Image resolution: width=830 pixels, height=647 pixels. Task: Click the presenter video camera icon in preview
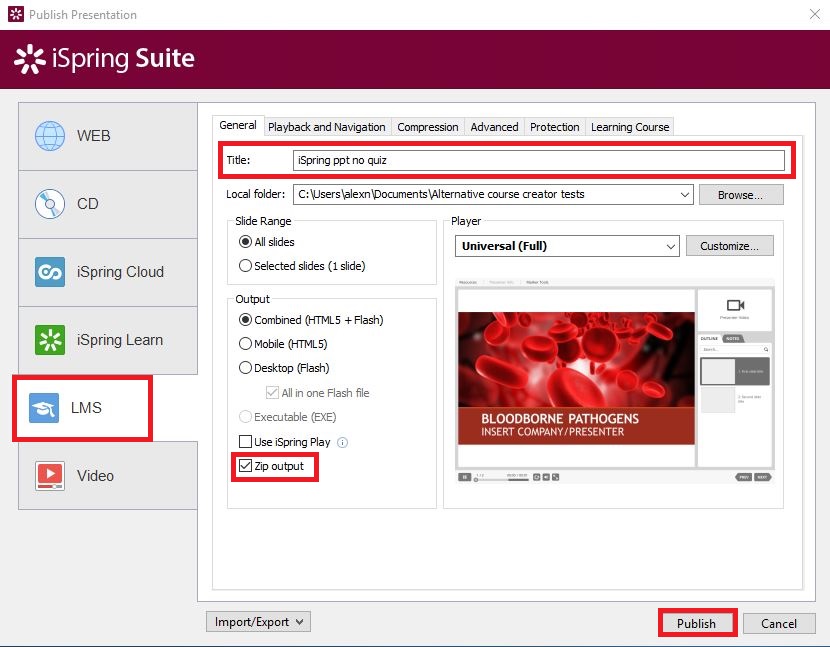pyautogui.click(x=735, y=305)
